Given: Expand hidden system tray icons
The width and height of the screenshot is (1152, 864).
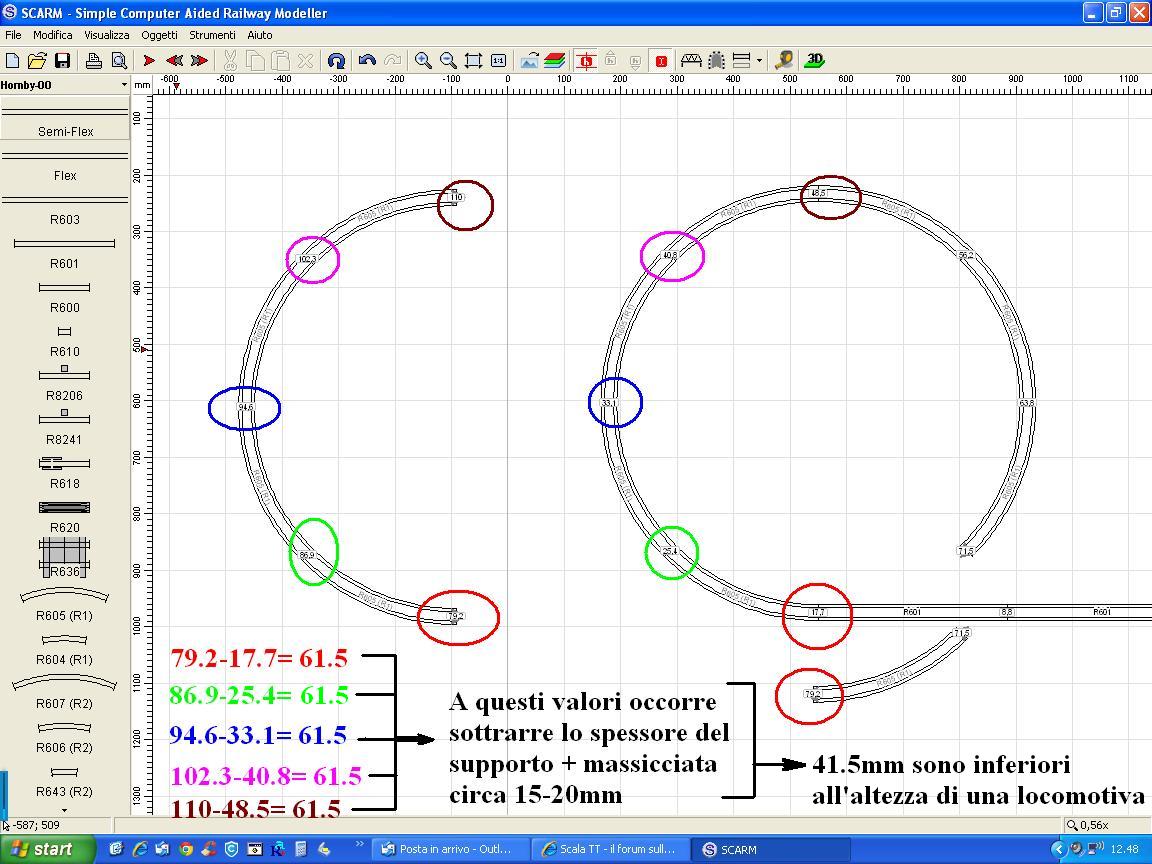Looking at the screenshot, I should pyautogui.click(x=1058, y=849).
